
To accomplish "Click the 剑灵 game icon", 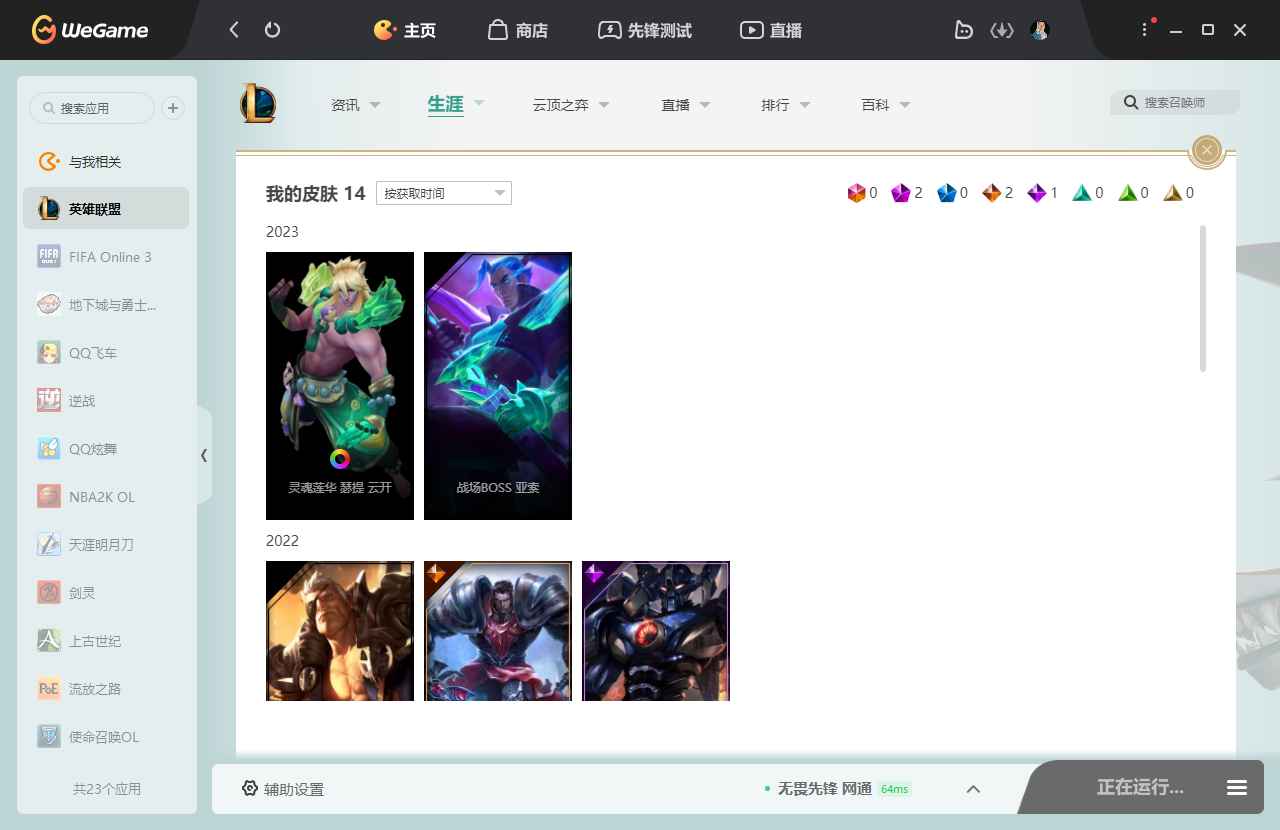I will pos(49,593).
